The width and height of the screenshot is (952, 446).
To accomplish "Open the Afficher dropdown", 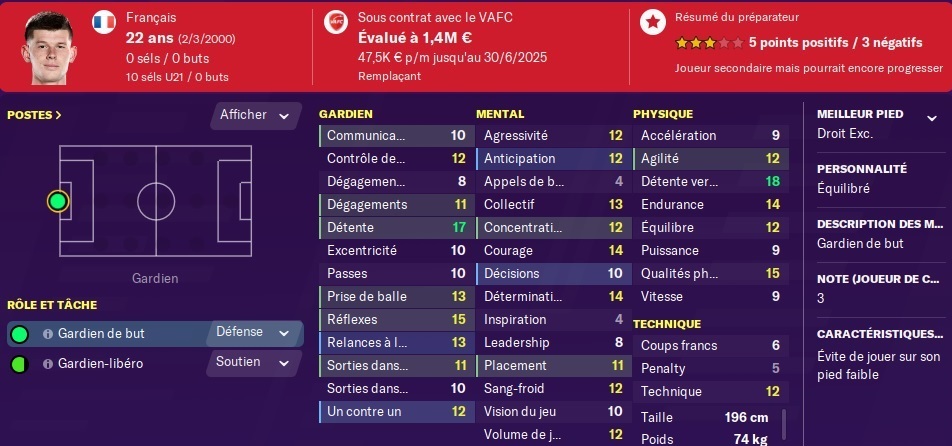I will (x=256, y=115).
